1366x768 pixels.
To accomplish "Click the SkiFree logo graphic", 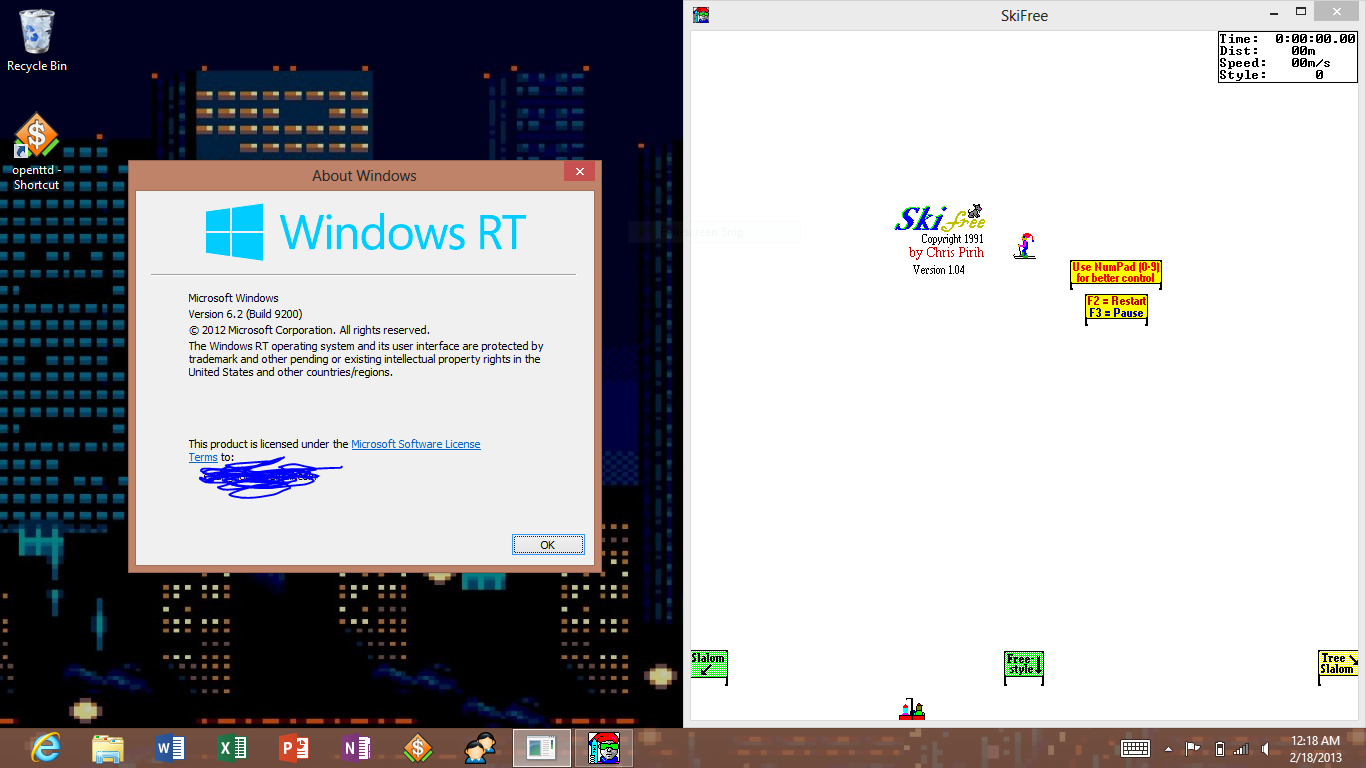I will point(940,217).
